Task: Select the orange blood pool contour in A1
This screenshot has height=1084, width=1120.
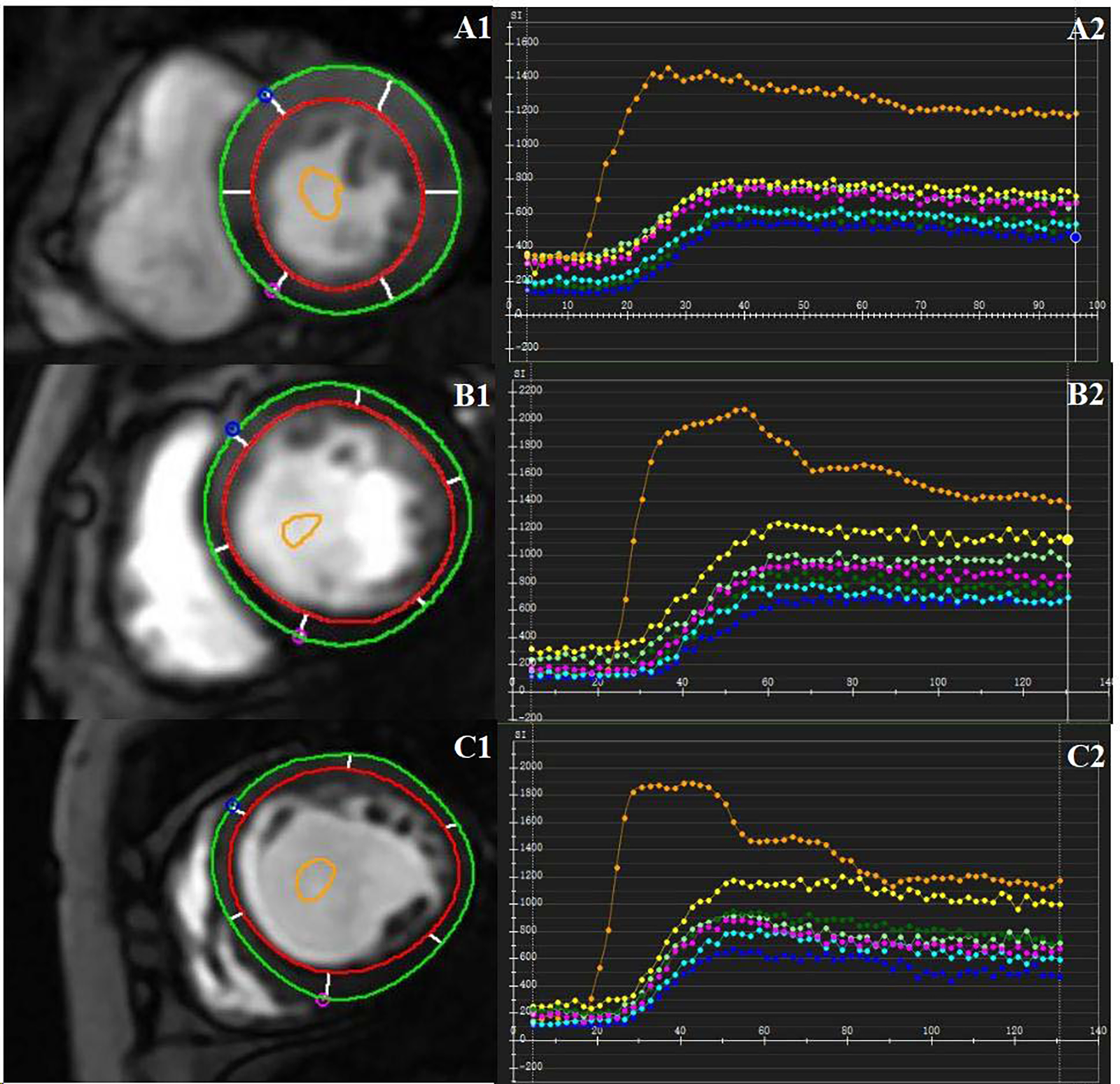Action: tap(320, 192)
